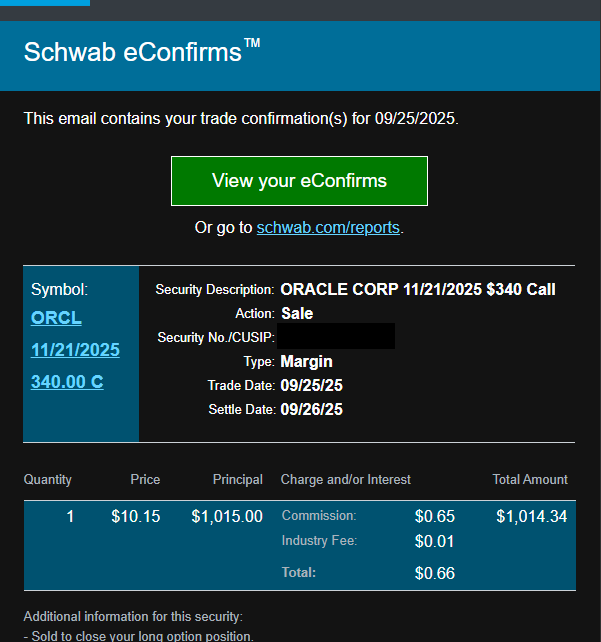Click the Schwab eConfirms header title
Screen dimensions: 601x642
click(141, 52)
